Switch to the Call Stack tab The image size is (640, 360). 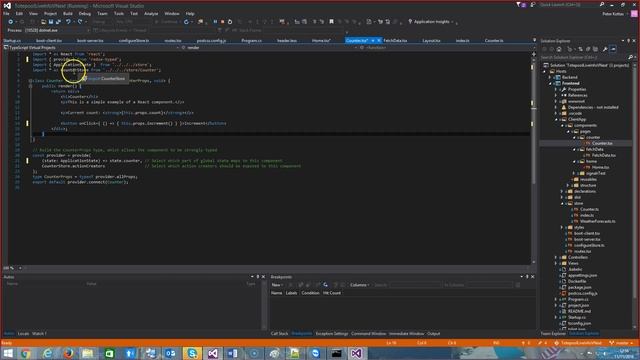coord(279,334)
